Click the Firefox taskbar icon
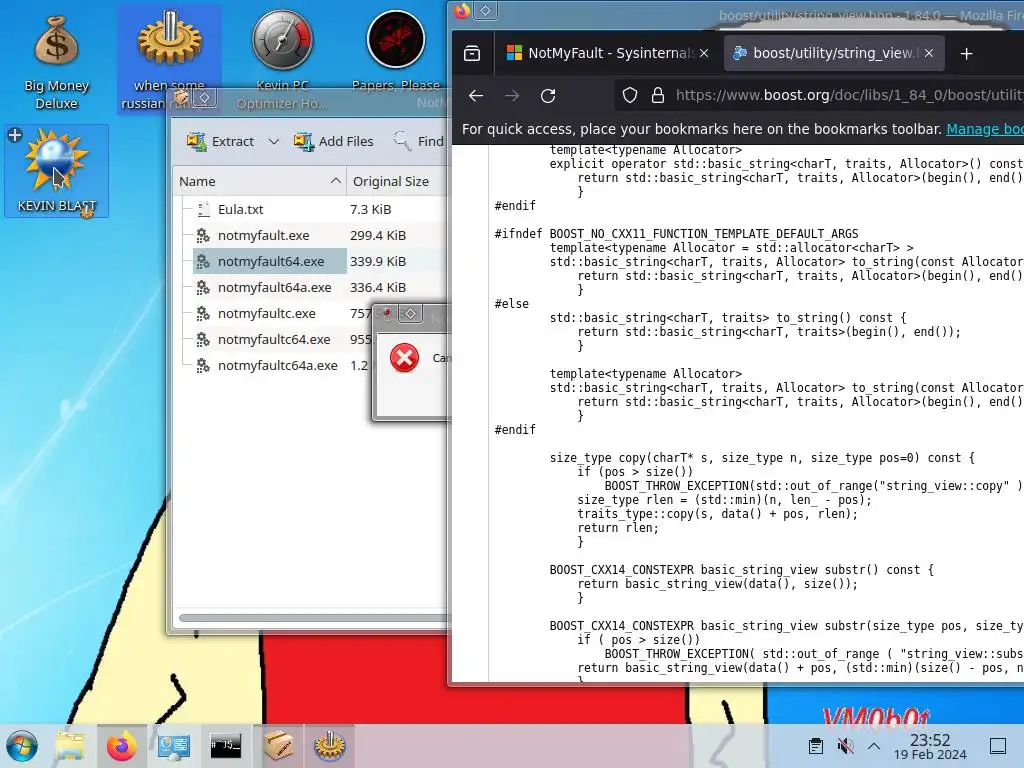 [x=122, y=746]
